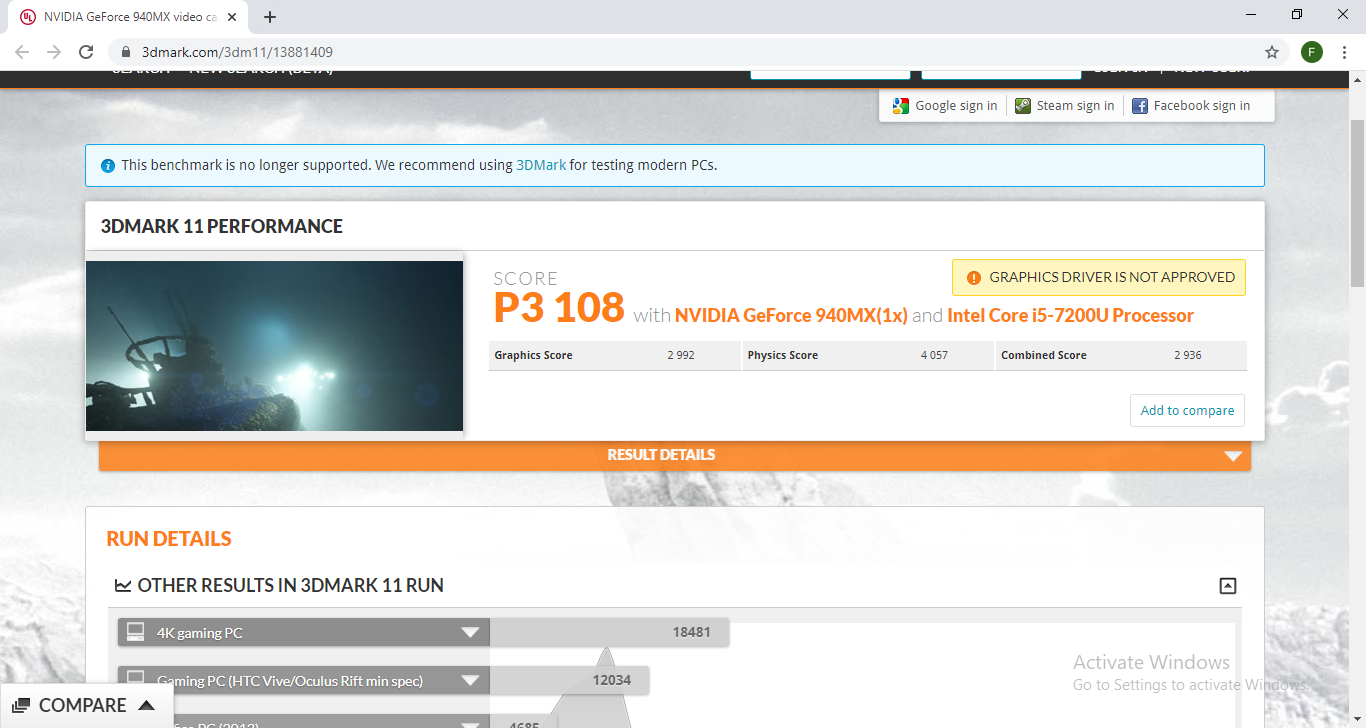Image resolution: width=1366 pixels, height=728 pixels.
Task: Open the Chrome three-dot menu
Action: point(1345,52)
